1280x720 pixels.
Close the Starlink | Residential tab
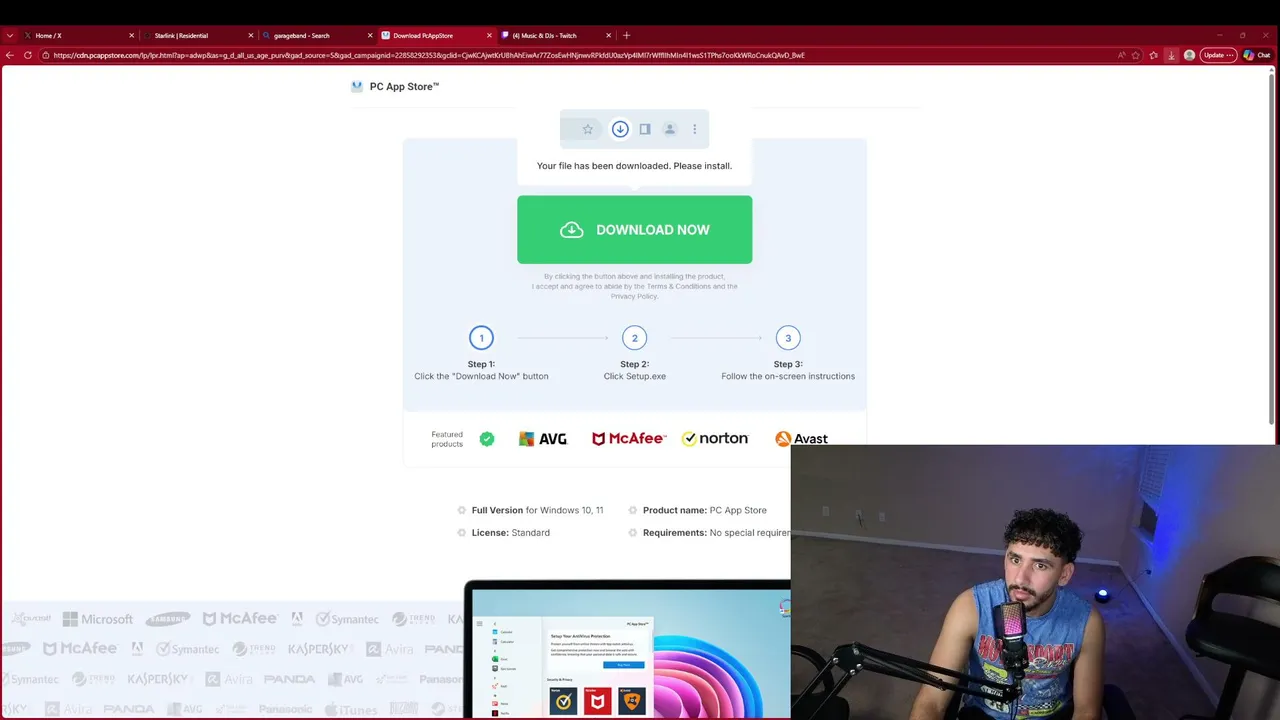point(251,36)
